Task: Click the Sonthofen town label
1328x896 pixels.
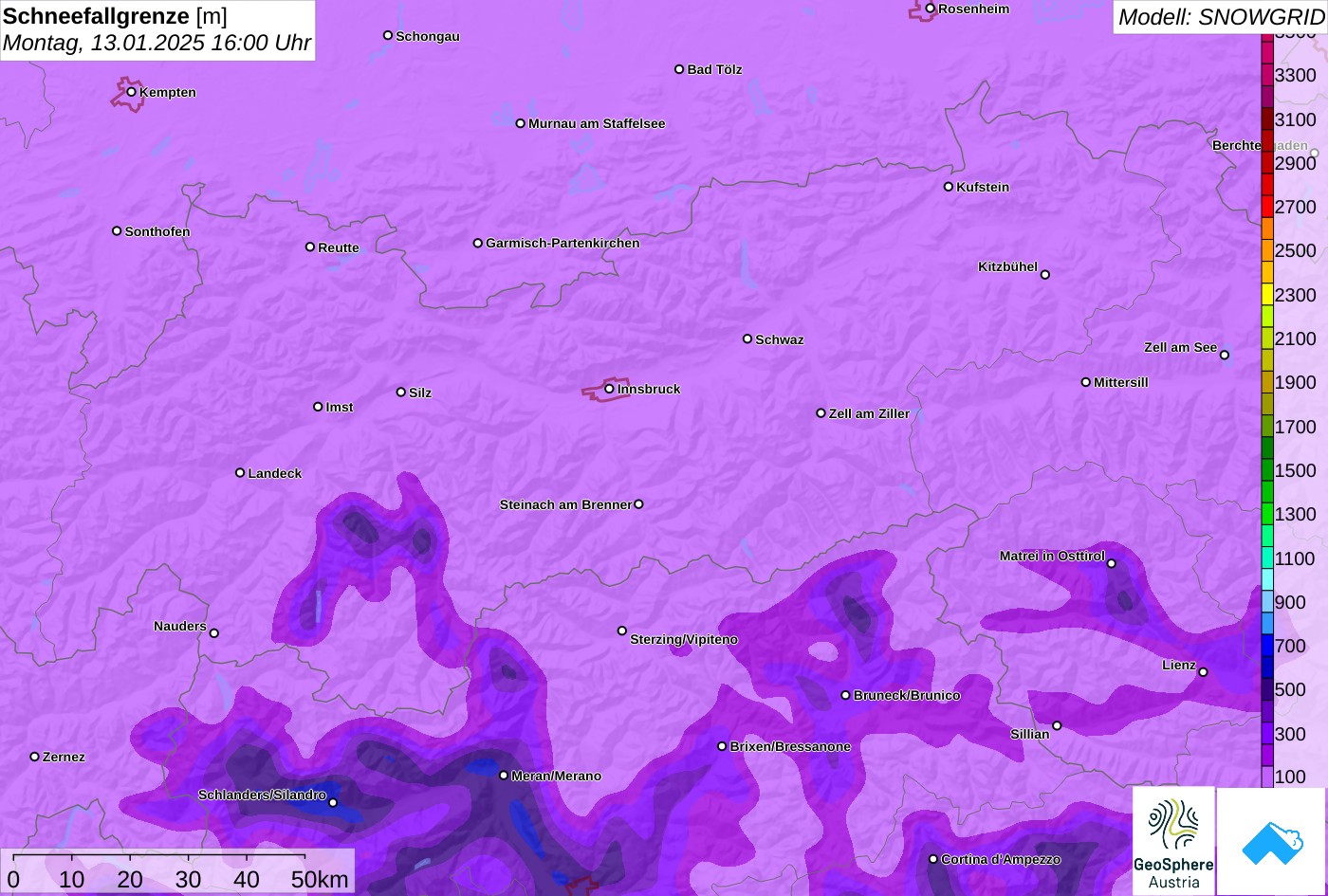Action: click(157, 231)
